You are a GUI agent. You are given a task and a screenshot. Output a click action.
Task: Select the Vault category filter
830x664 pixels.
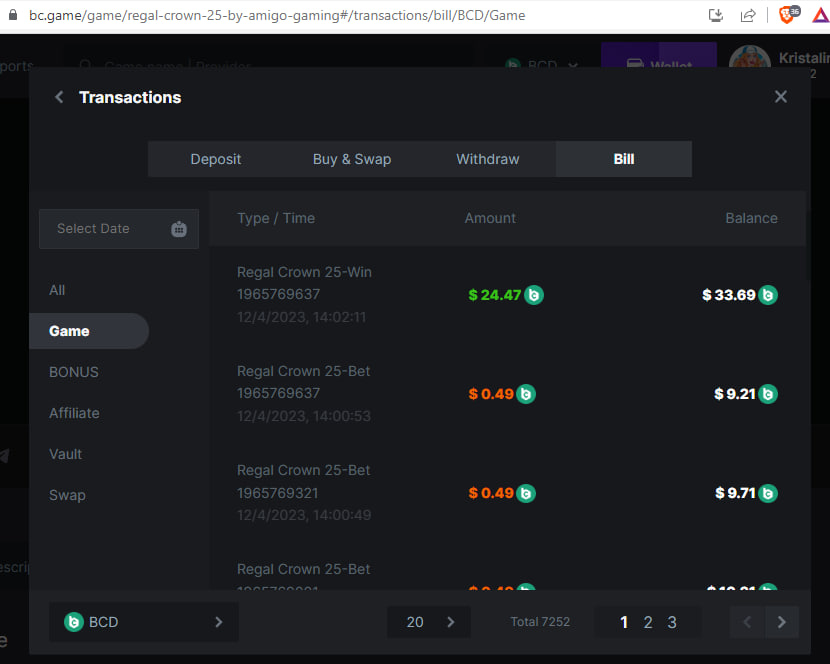(x=66, y=454)
